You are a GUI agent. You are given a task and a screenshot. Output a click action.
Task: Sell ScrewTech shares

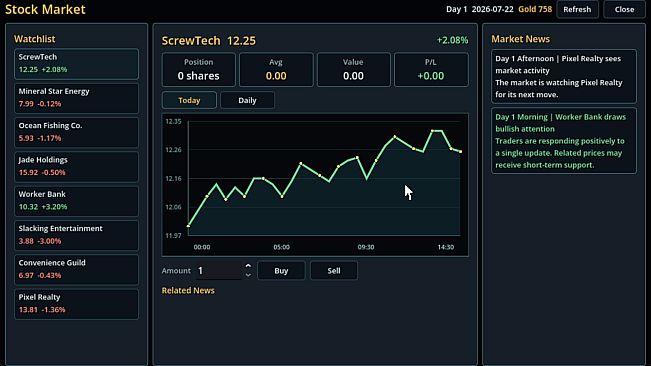pos(334,271)
